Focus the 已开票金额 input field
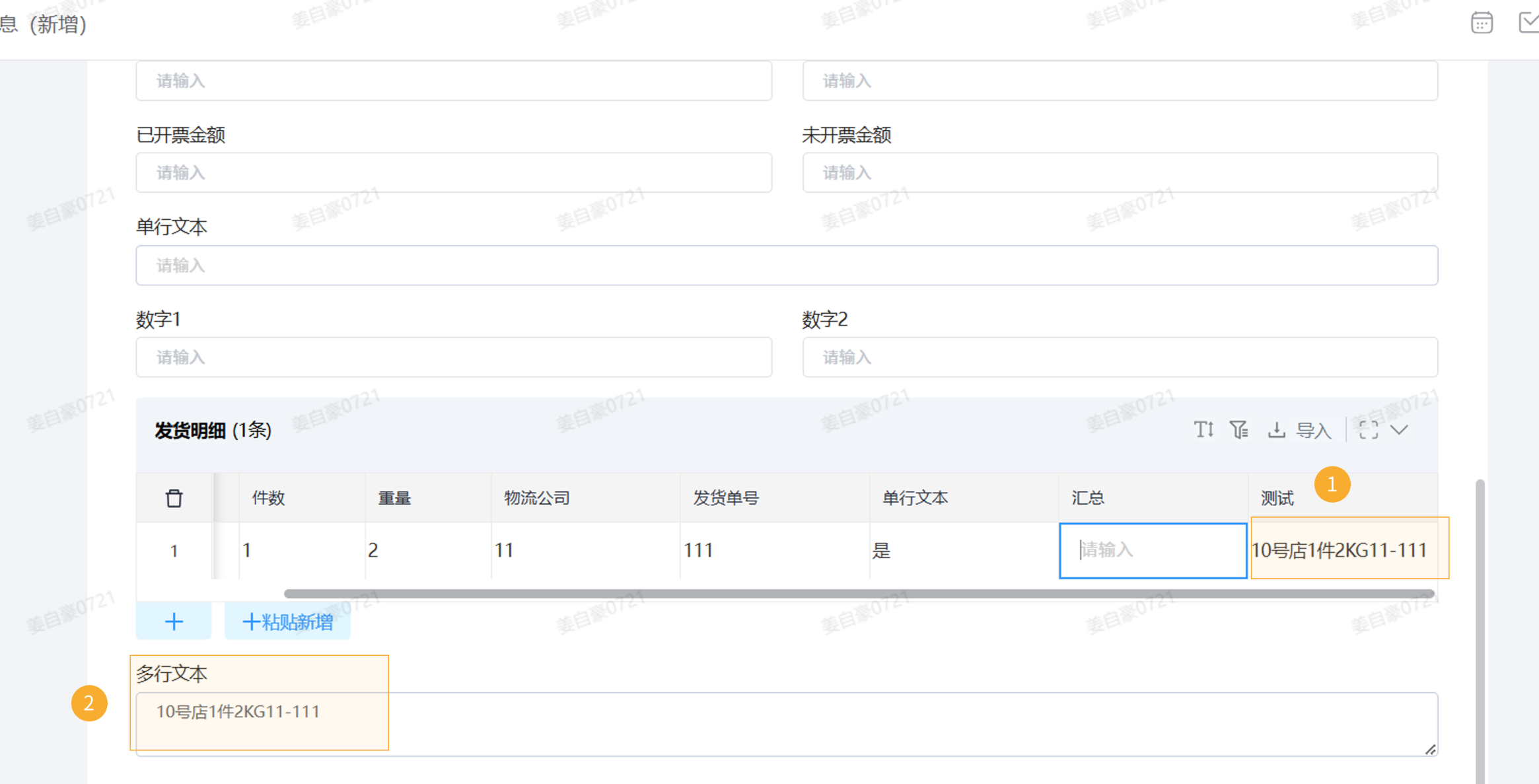Screen dimensions: 1539x784 click(x=454, y=173)
